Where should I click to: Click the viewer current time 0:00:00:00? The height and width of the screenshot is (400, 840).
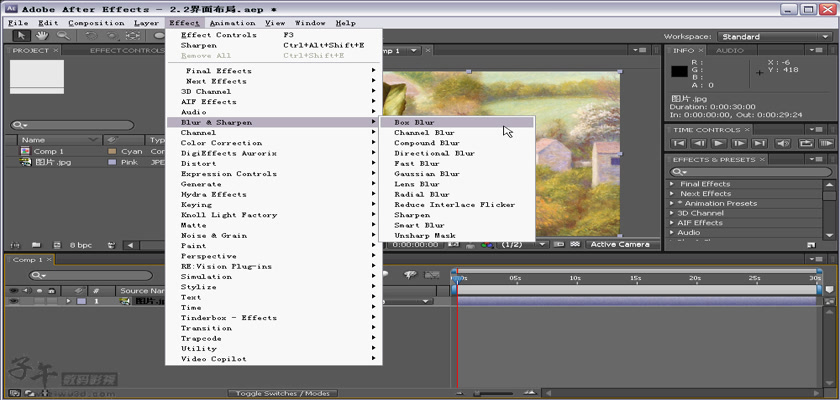click(416, 245)
